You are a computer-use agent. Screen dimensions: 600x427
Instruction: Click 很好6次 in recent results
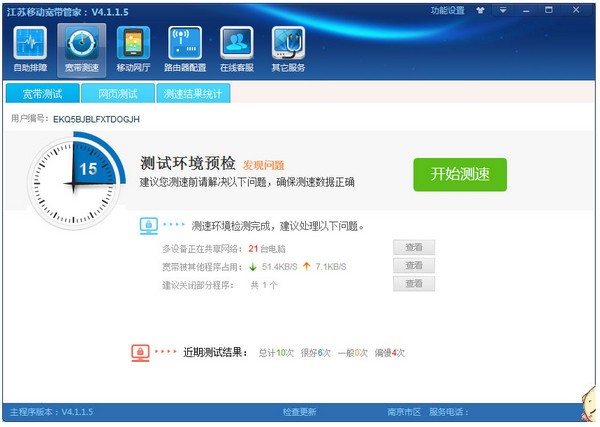click(x=315, y=353)
